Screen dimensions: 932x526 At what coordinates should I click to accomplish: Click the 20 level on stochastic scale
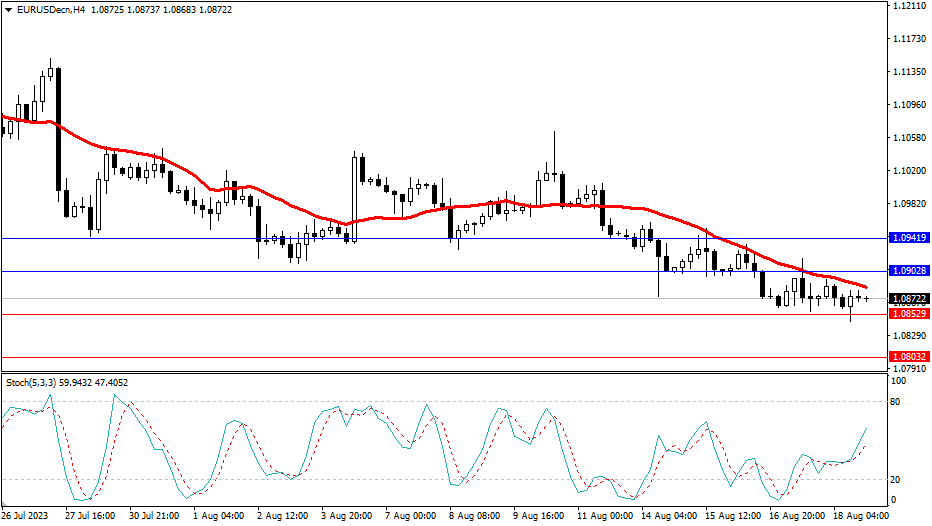(896, 479)
